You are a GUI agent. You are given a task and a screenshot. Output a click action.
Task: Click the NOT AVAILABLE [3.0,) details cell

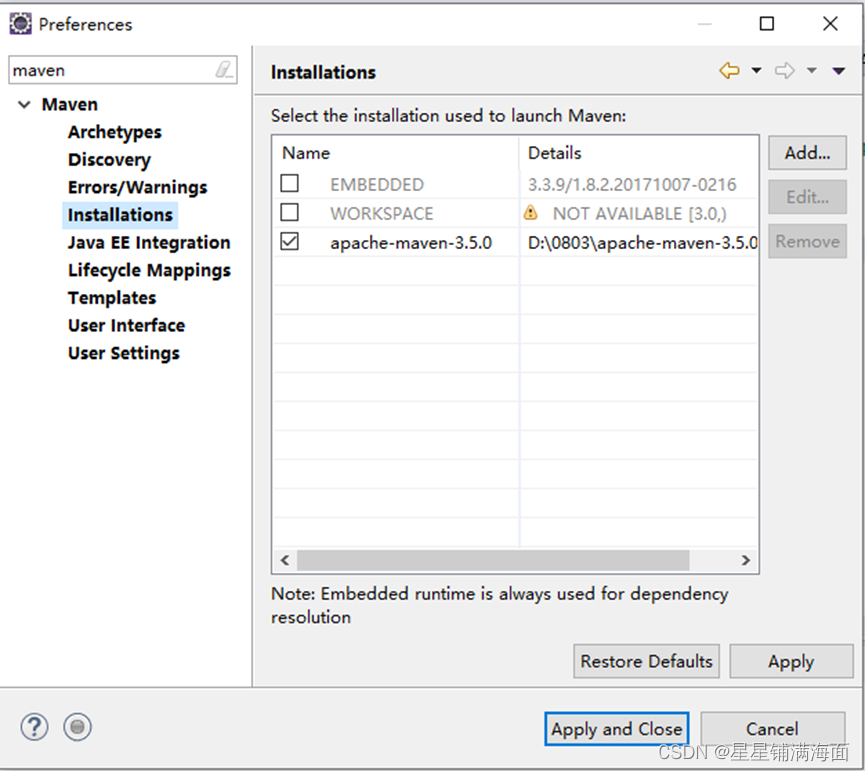point(639,213)
